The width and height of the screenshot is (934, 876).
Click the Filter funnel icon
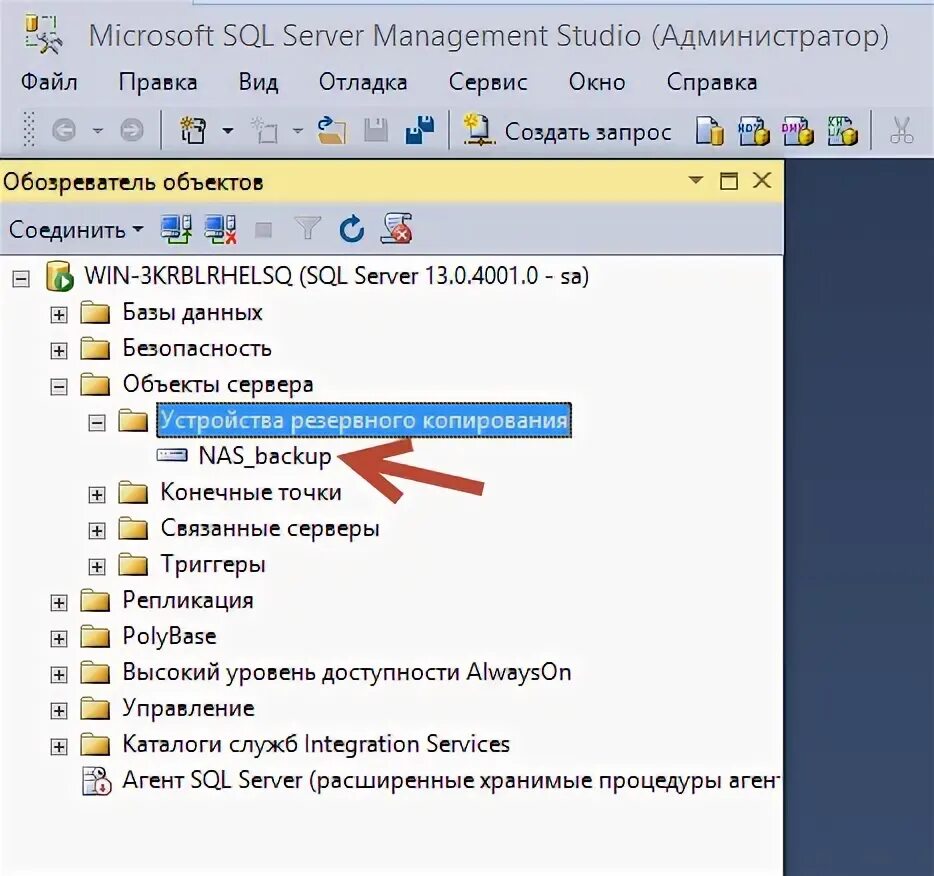coord(307,229)
